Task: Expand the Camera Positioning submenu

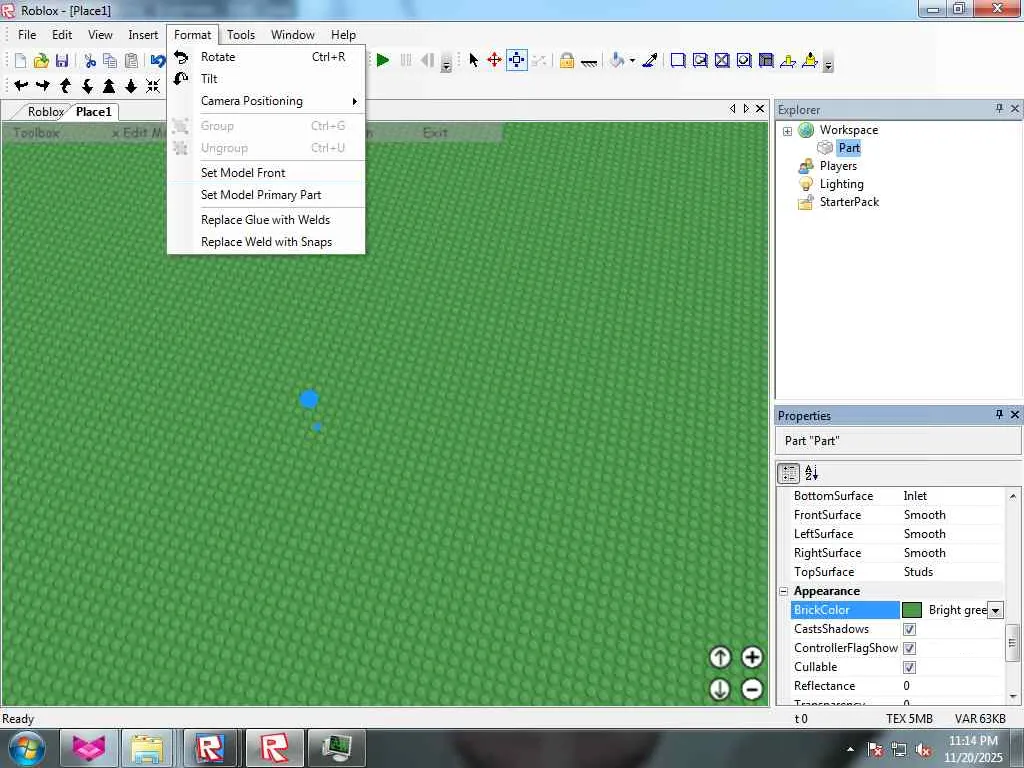Action: click(x=266, y=101)
